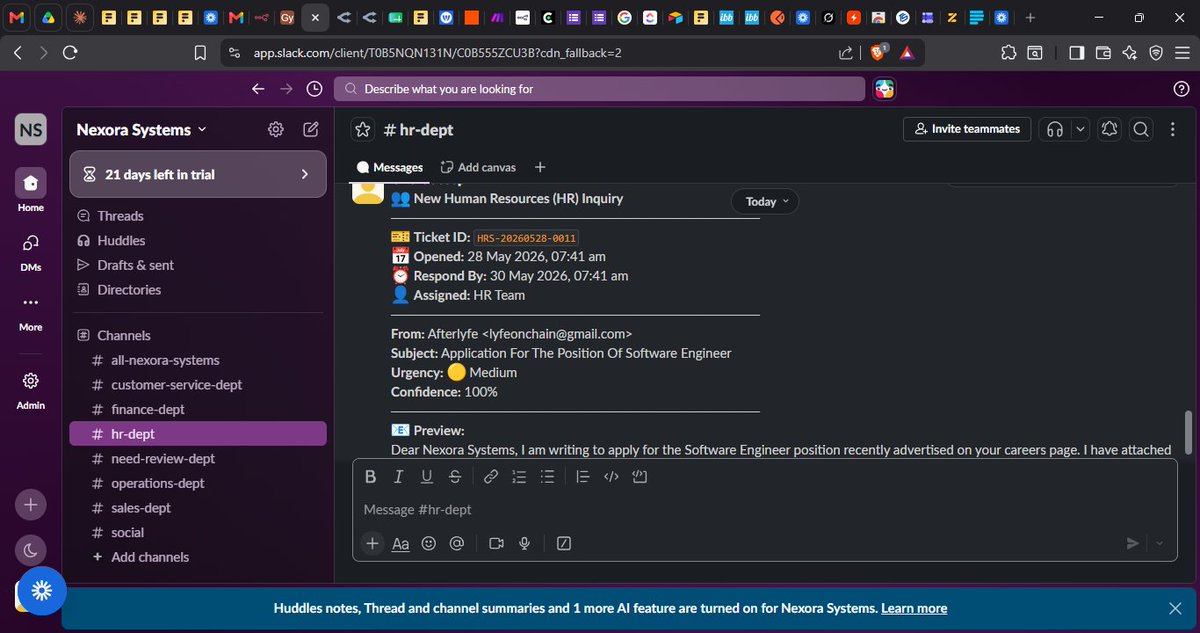Open Slack AI assistant icon
This screenshot has width=1200, height=633.
[x=885, y=89]
